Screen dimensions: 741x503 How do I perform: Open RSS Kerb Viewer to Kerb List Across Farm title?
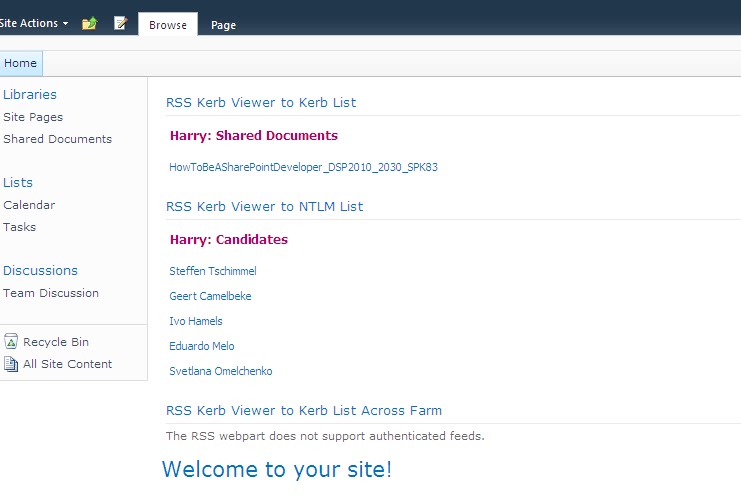pos(304,410)
